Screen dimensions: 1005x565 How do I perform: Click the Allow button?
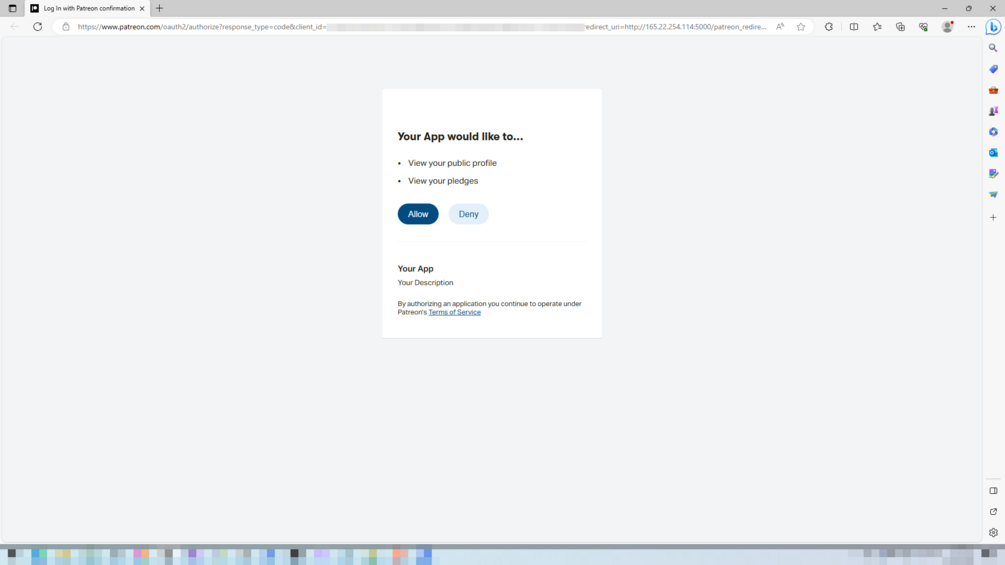coord(418,214)
